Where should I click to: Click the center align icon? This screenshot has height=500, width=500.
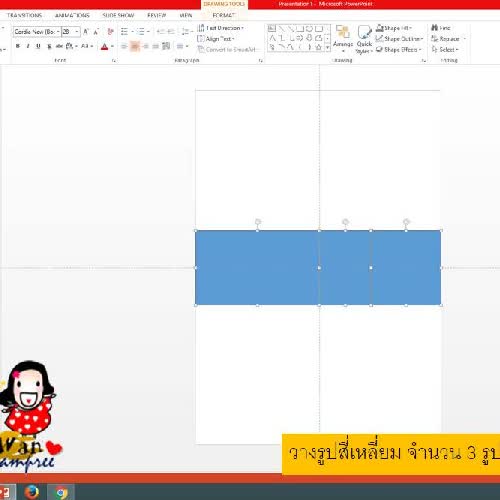click(135, 46)
